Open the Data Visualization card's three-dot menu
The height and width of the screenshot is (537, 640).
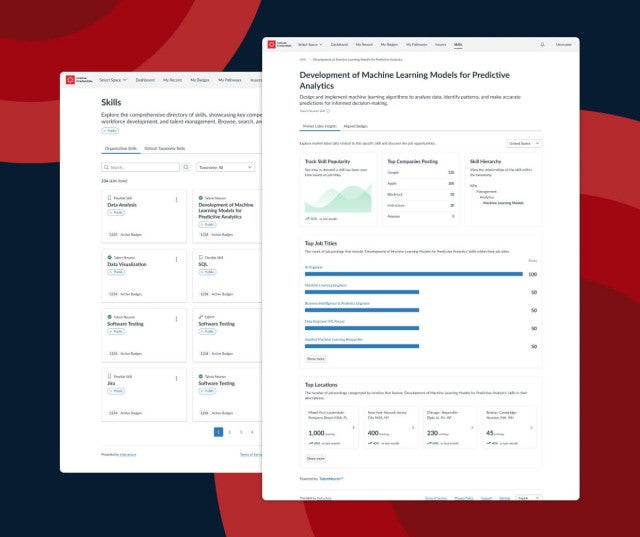[x=177, y=259]
